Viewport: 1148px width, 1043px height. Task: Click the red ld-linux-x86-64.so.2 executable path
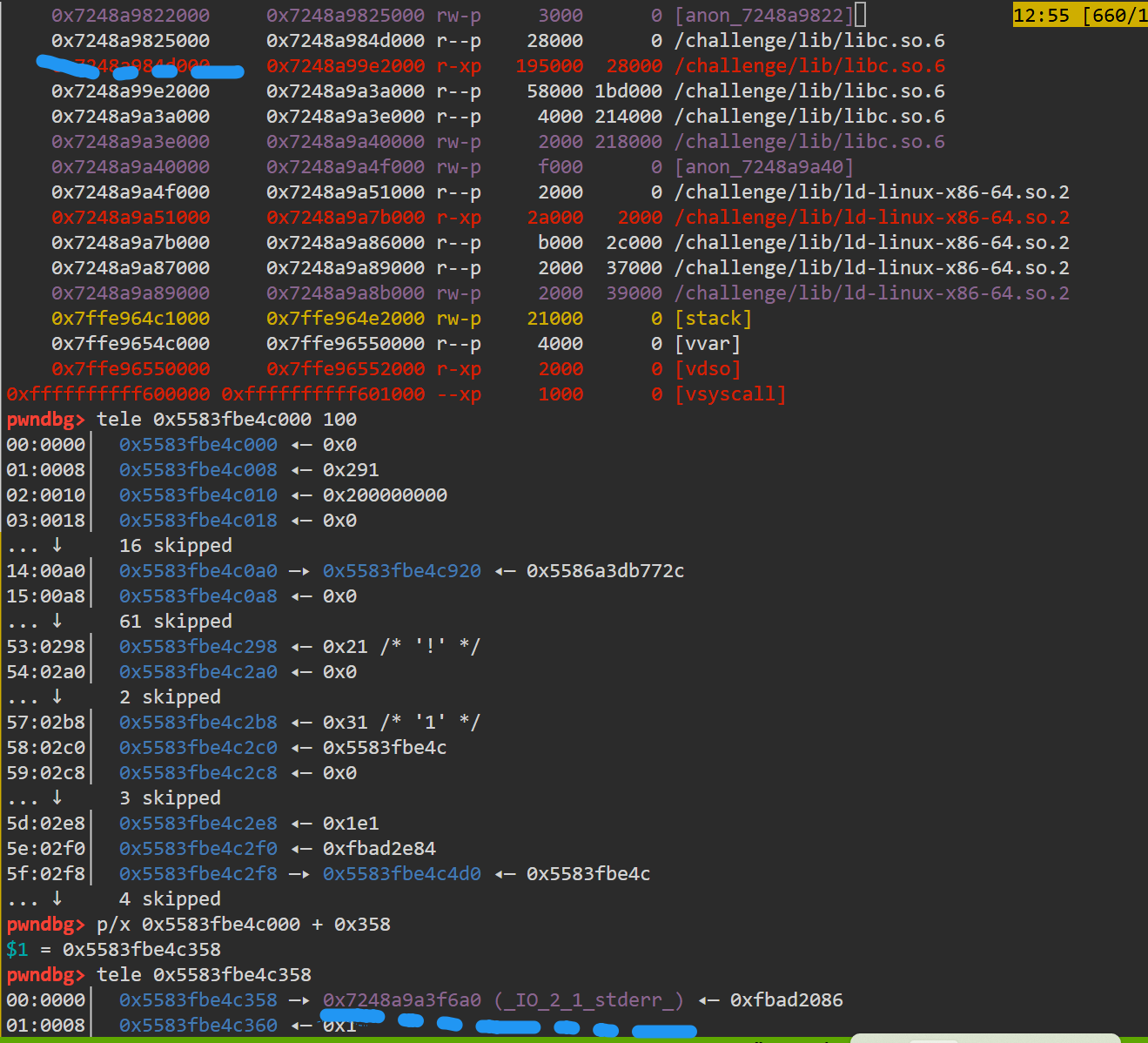pyautogui.click(x=872, y=218)
